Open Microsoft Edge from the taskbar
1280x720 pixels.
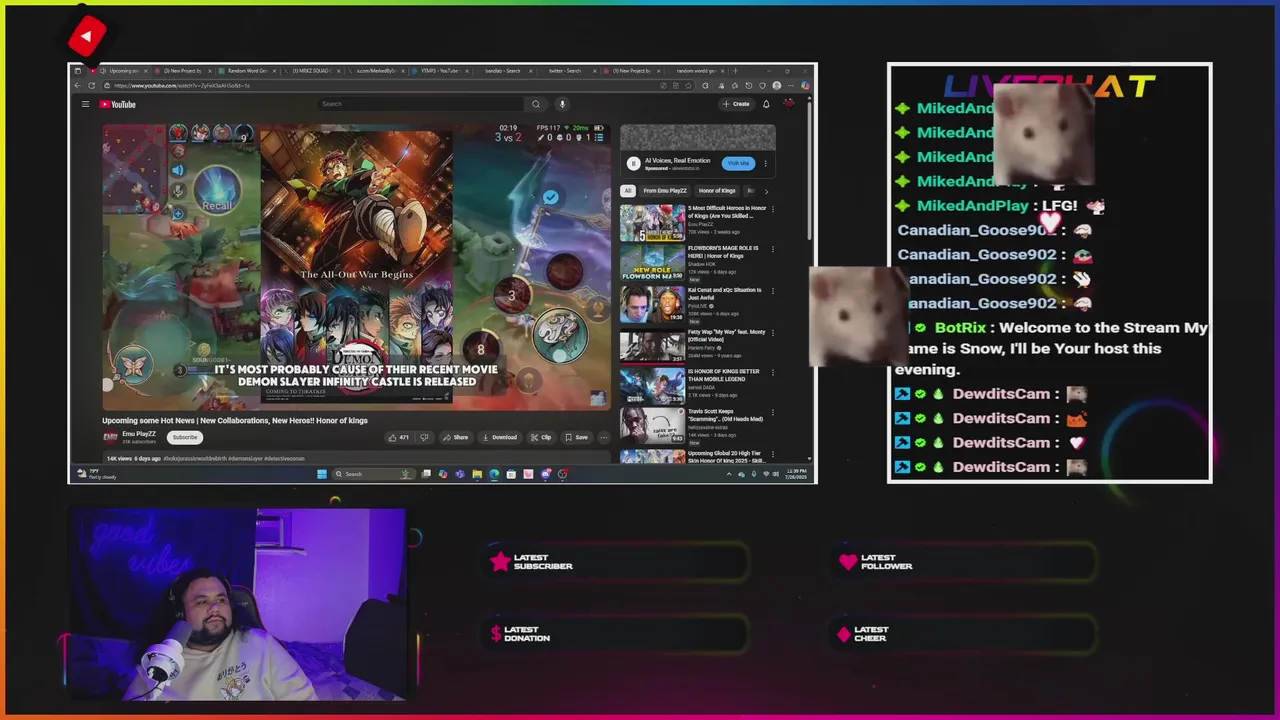(494, 474)
